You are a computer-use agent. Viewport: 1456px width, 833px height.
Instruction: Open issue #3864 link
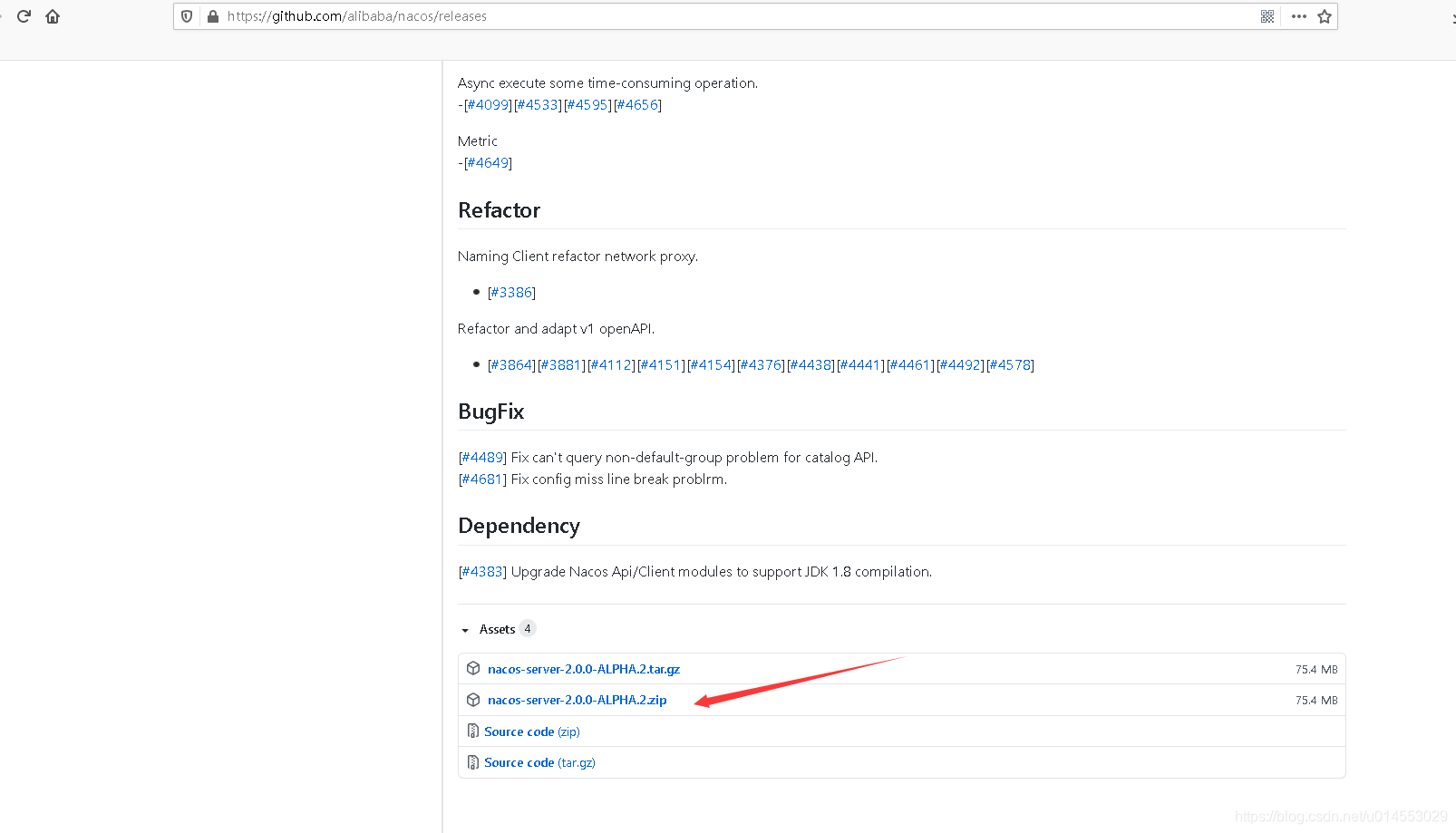(511, 365)
